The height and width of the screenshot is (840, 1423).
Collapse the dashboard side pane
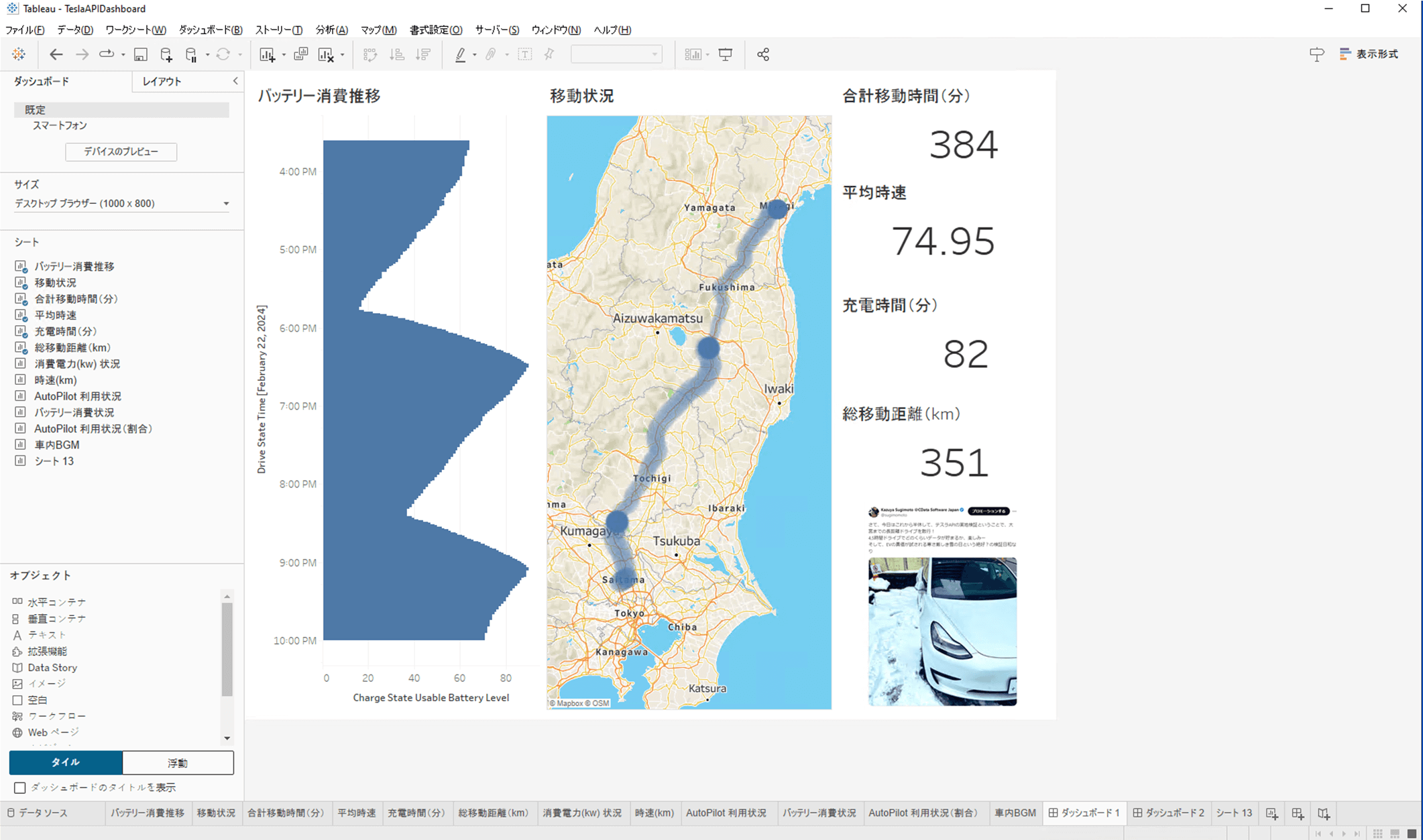point(235,81)
